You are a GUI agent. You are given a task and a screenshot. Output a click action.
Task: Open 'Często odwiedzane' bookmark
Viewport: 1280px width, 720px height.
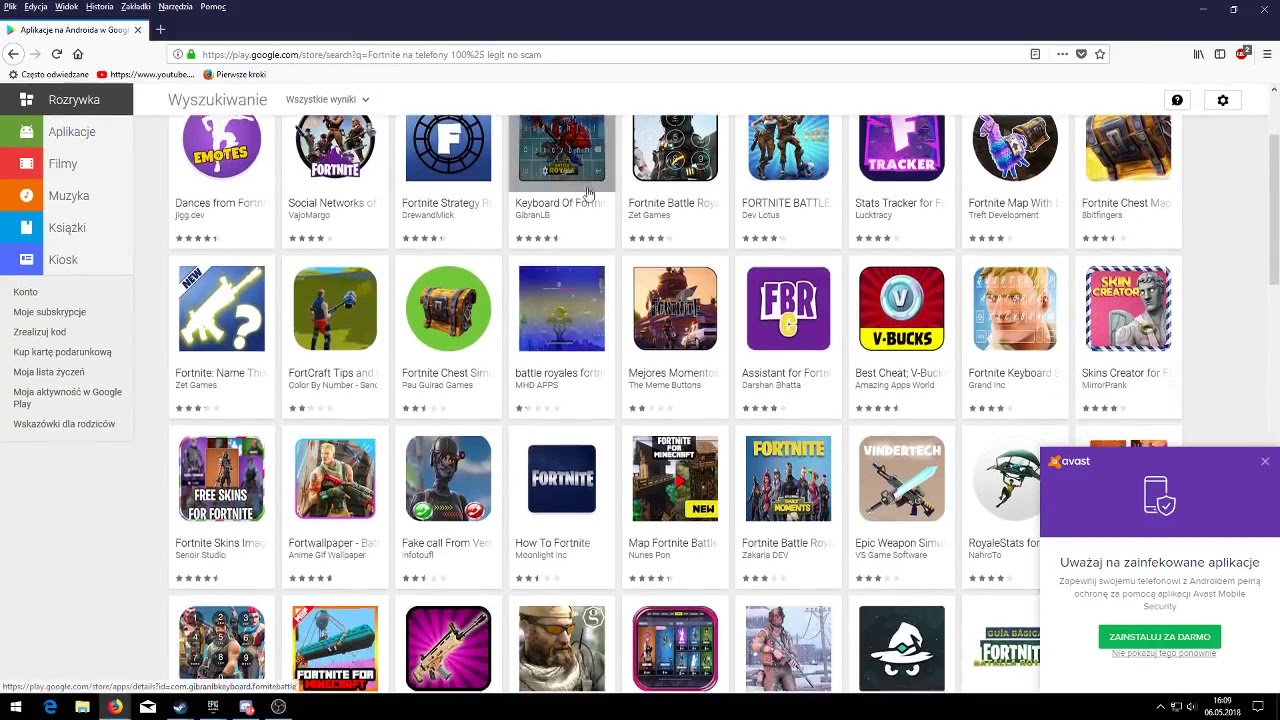tap(48, 74)
